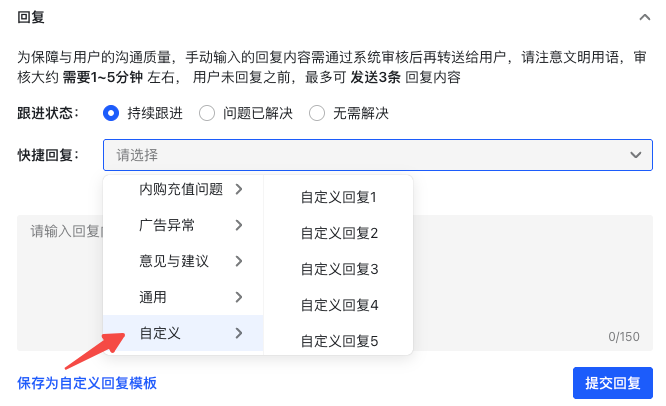The width and height of the screenshot is (666, 406).
Task: Pick 自定义回复3 in the list
Action: [x=339, y=269]
